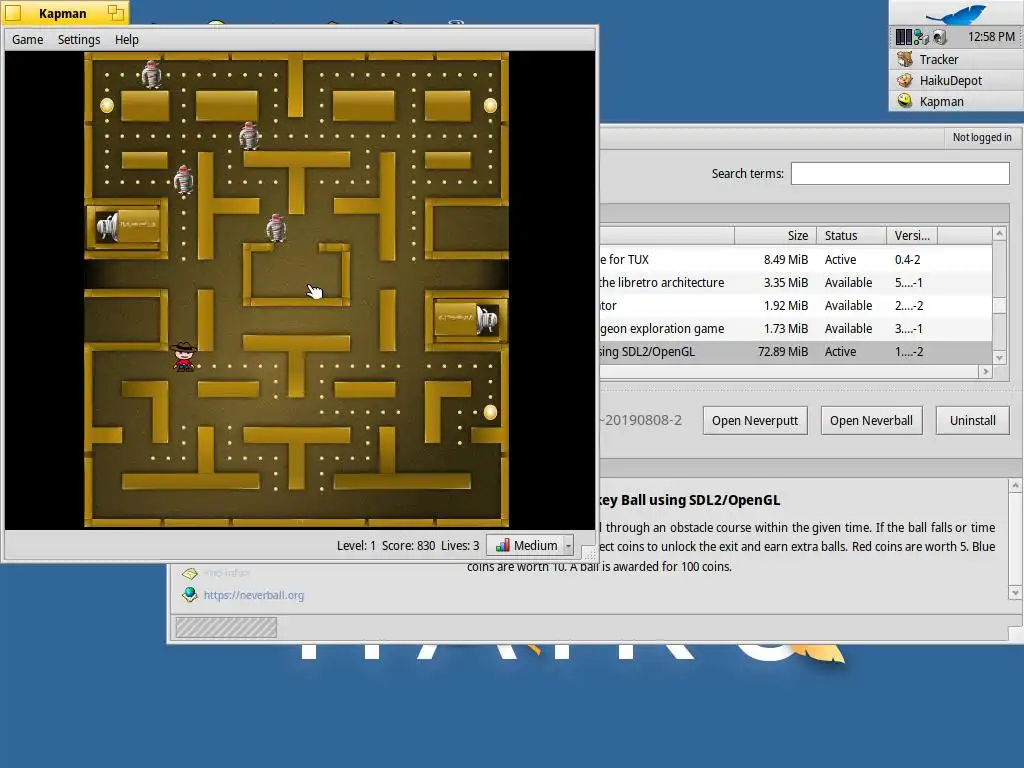Open the Settings menu in Kapman

tap(79, 40)
